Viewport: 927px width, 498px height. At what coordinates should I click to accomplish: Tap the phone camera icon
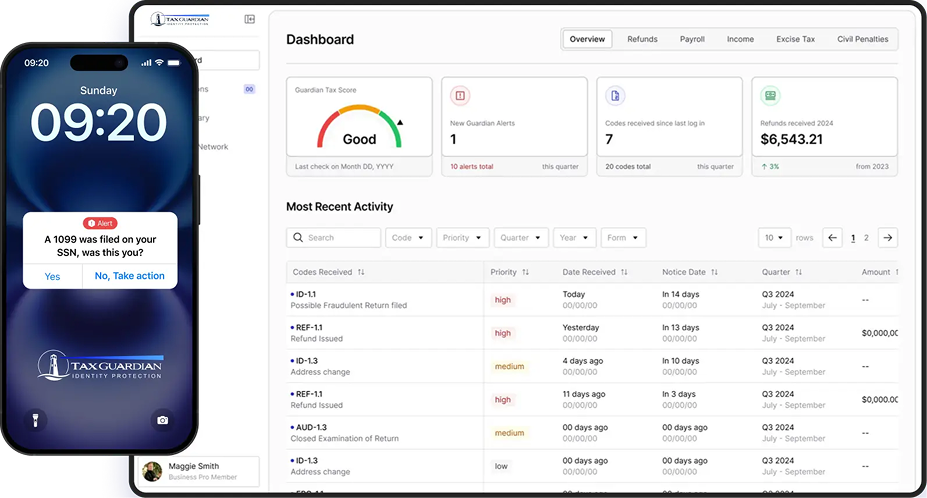pos(162,420)
